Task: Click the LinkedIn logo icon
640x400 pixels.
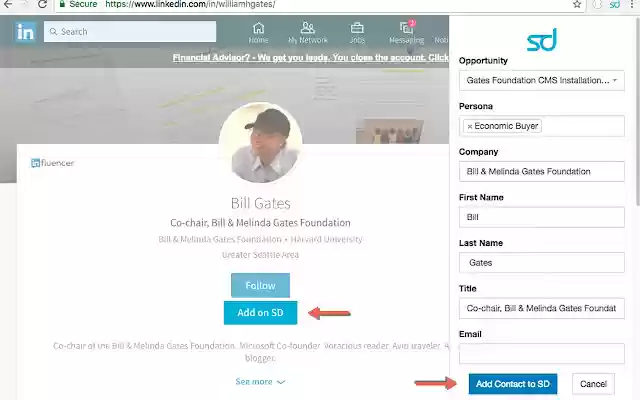Action: click(25, 32)
